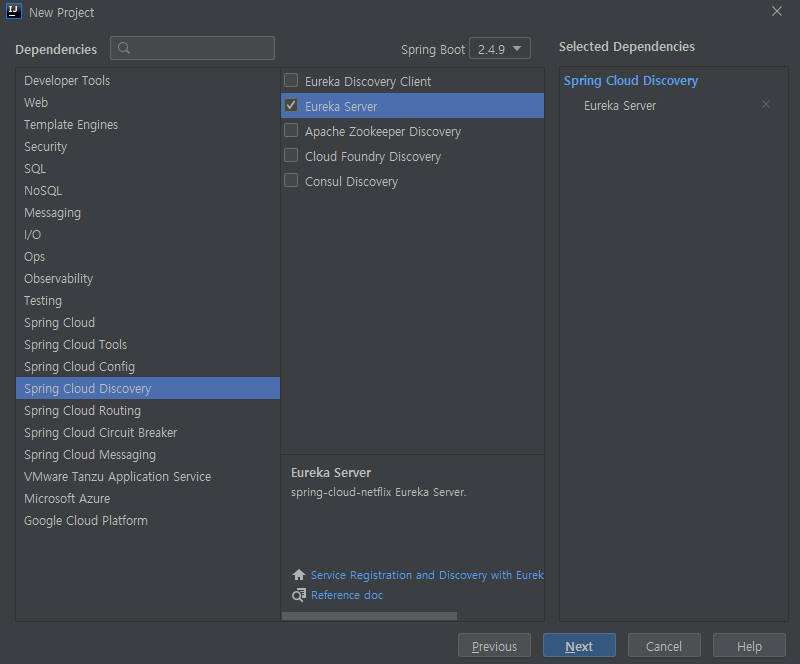Open the Testing category
Viewport: 800px width, 664px height.
(x=148, y=300)
